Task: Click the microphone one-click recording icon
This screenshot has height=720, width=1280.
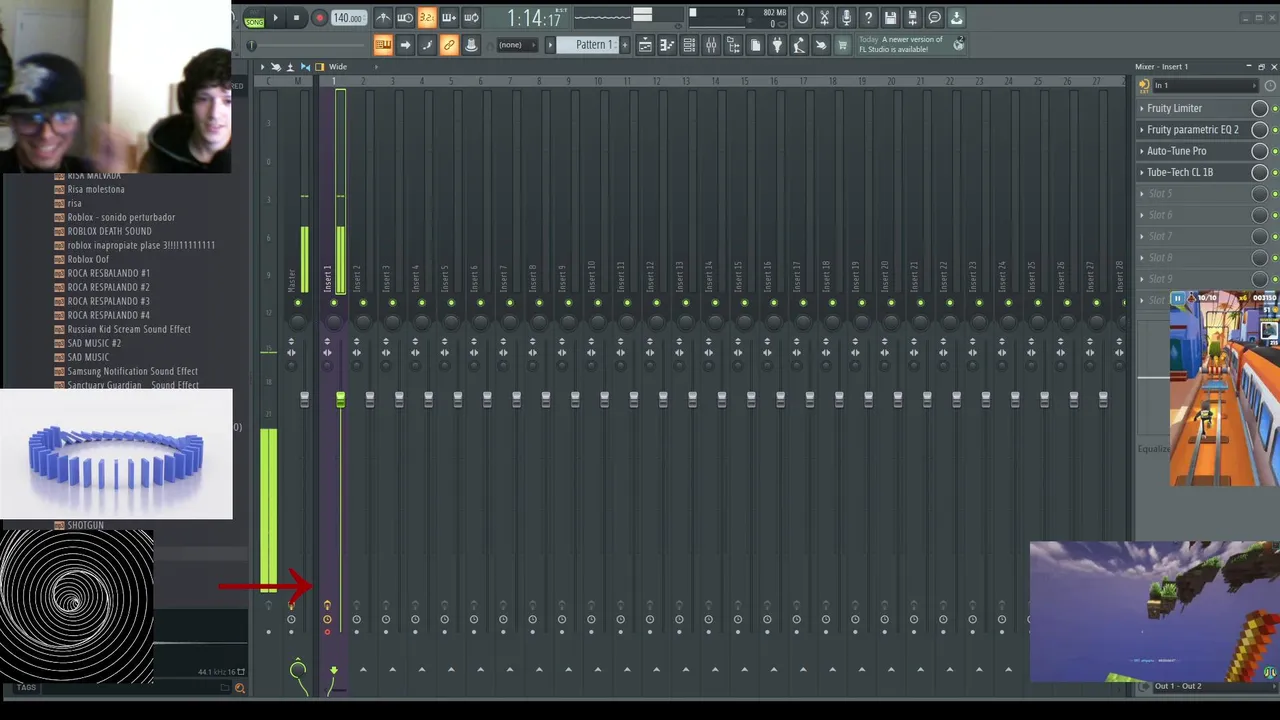Action: (x=846, y=18)
